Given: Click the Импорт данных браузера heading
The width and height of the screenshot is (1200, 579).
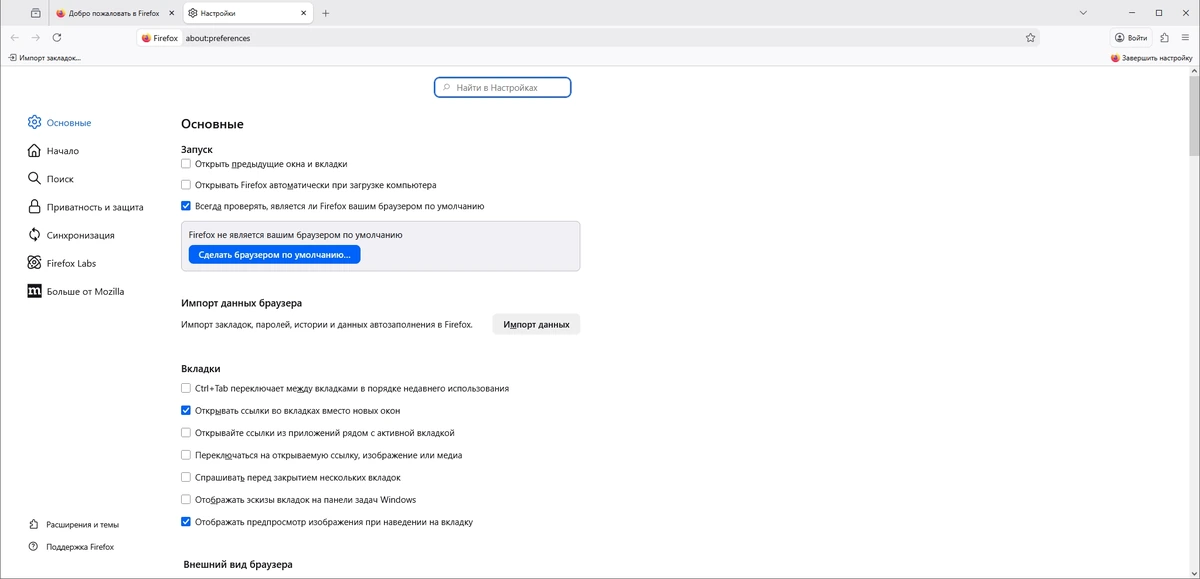Looking at the screenshot, I should point(241,303).
